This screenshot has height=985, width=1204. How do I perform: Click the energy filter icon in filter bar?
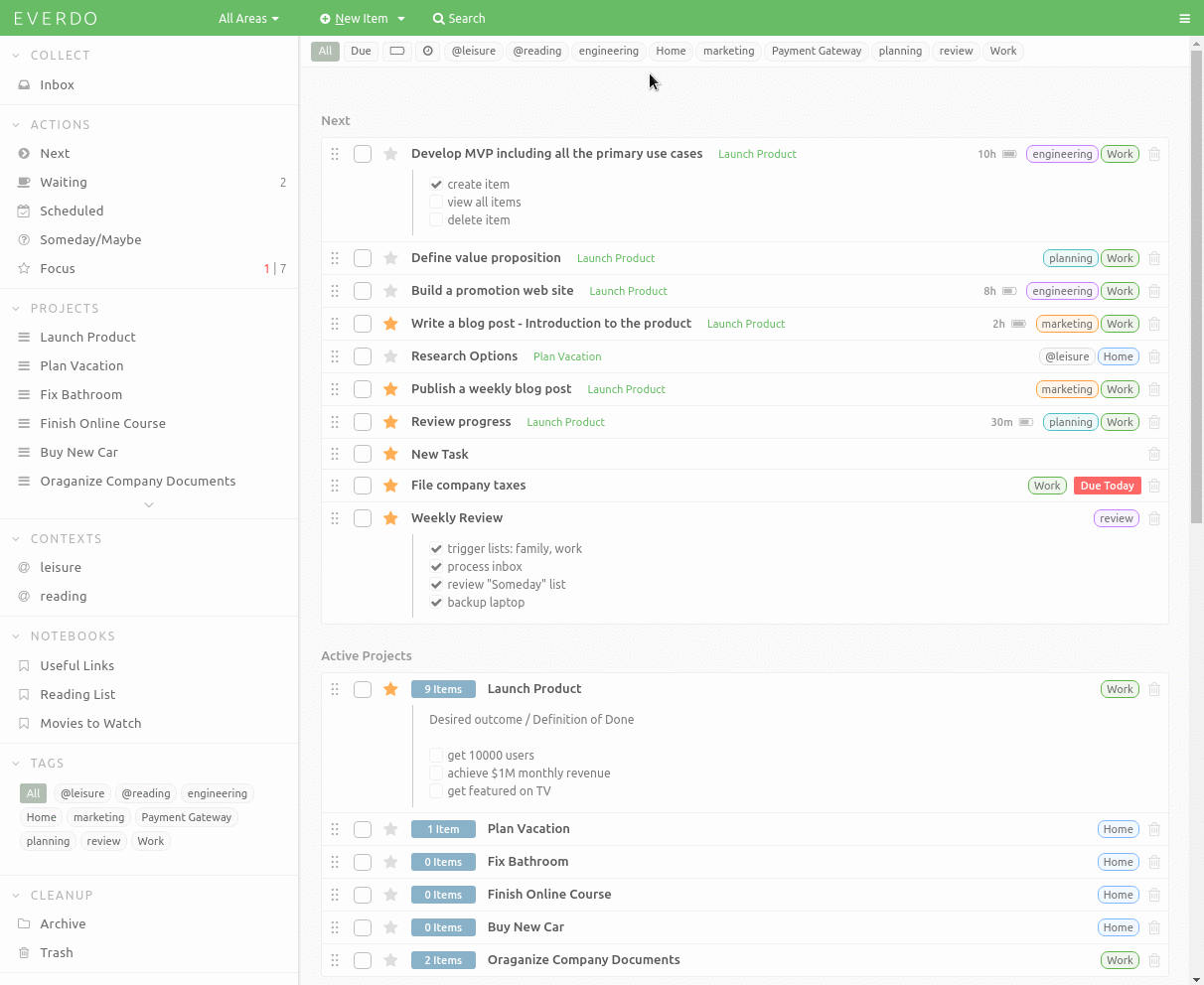[x=396, y=51]
